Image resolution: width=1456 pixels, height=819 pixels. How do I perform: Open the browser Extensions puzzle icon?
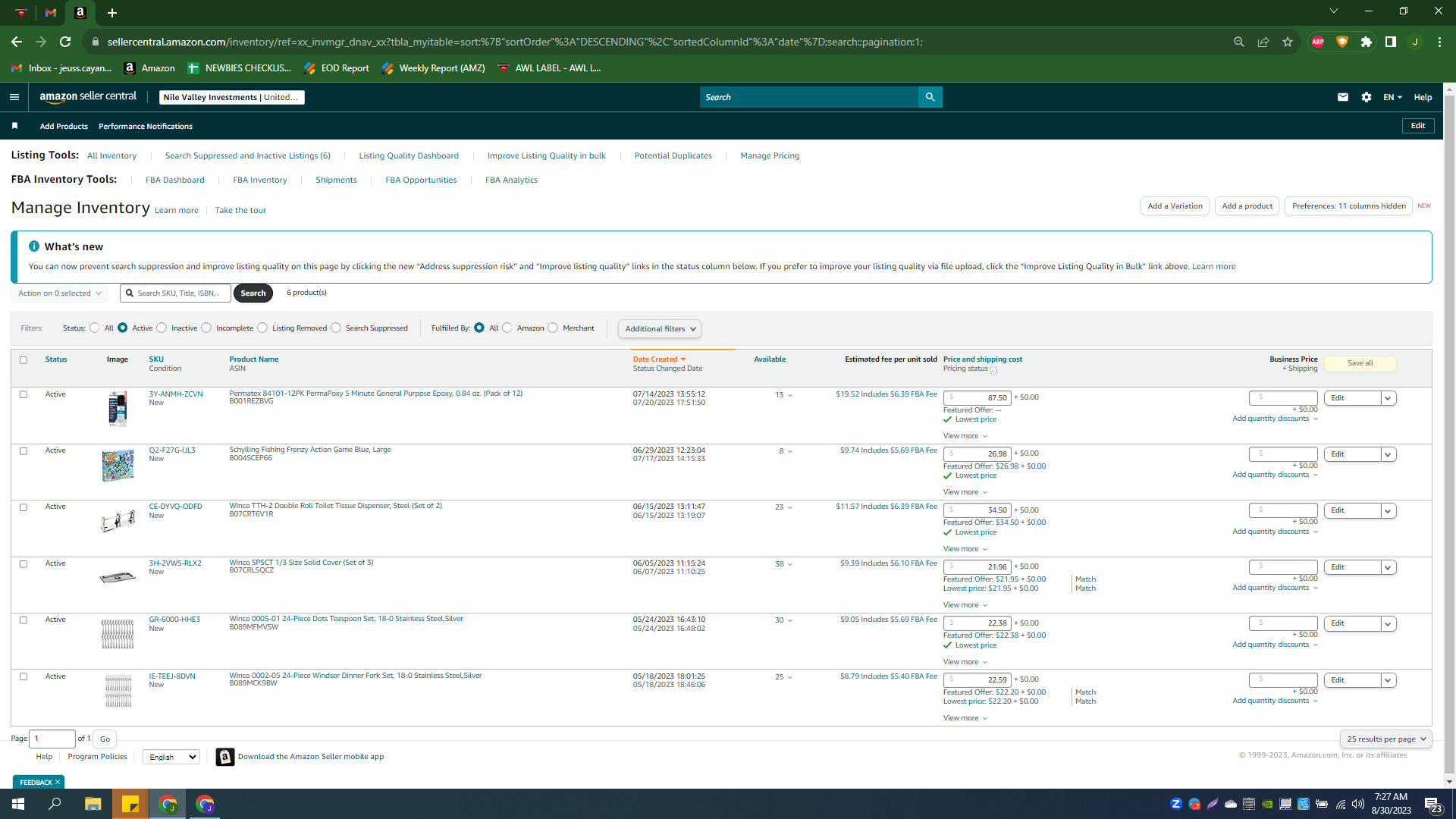[x=1367, y=42]
